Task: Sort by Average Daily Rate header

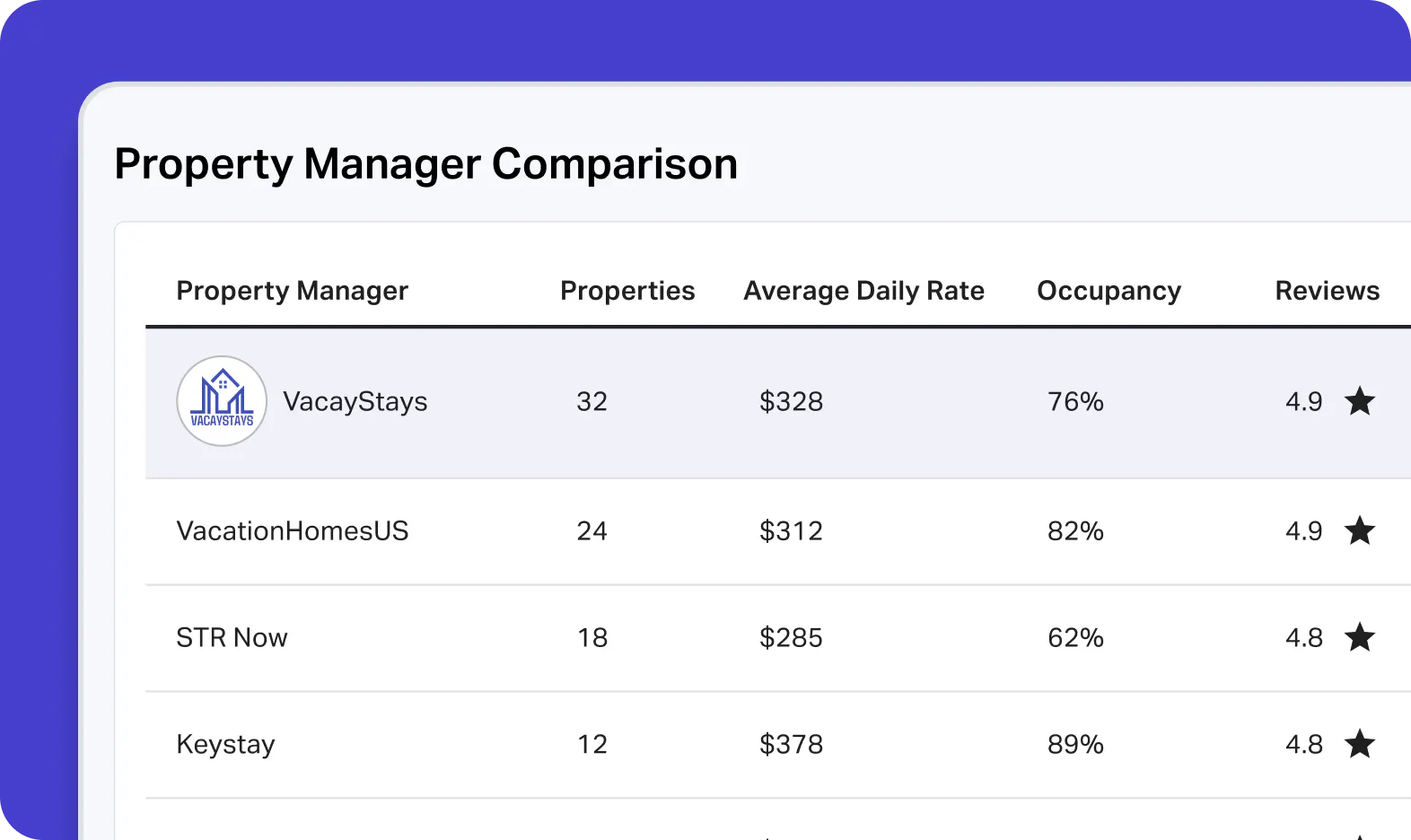Action: pos(864,291)
